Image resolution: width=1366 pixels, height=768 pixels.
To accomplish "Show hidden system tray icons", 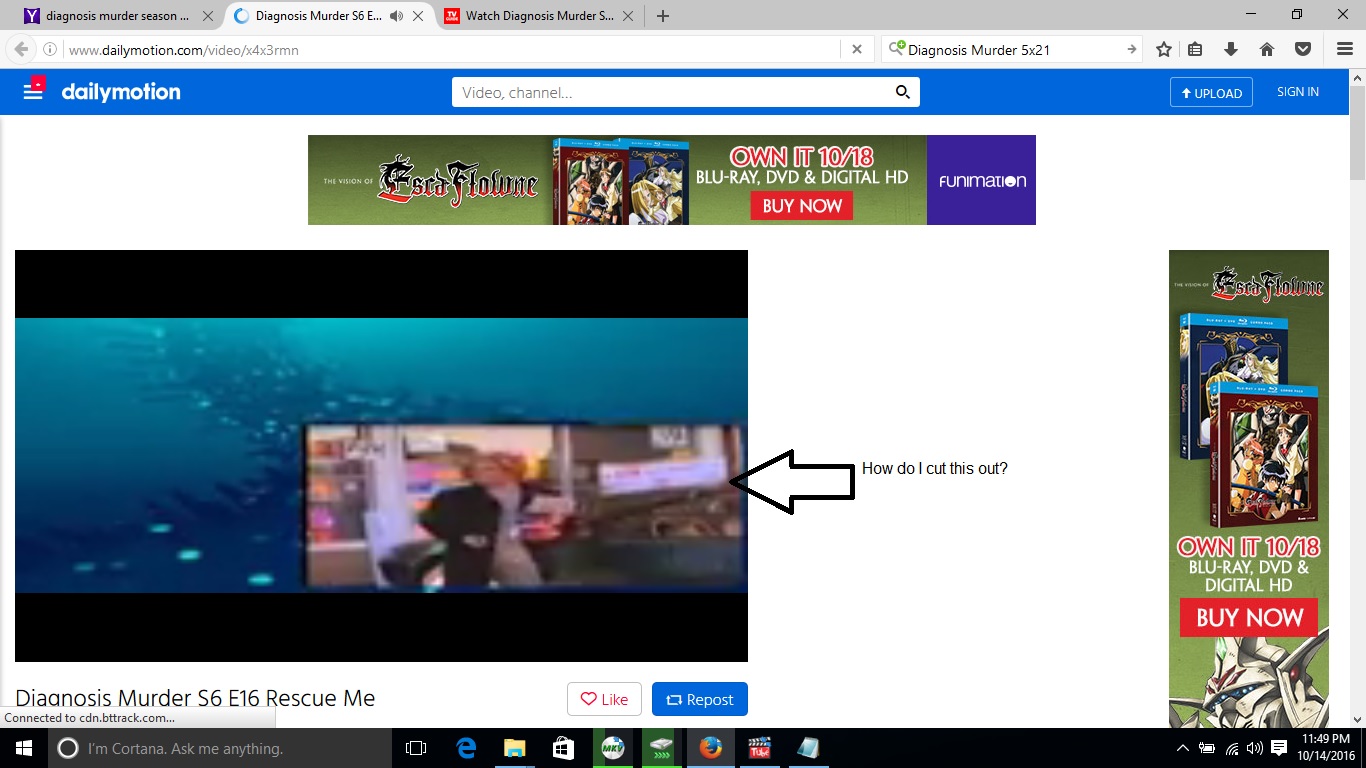I will (1184, 748).
